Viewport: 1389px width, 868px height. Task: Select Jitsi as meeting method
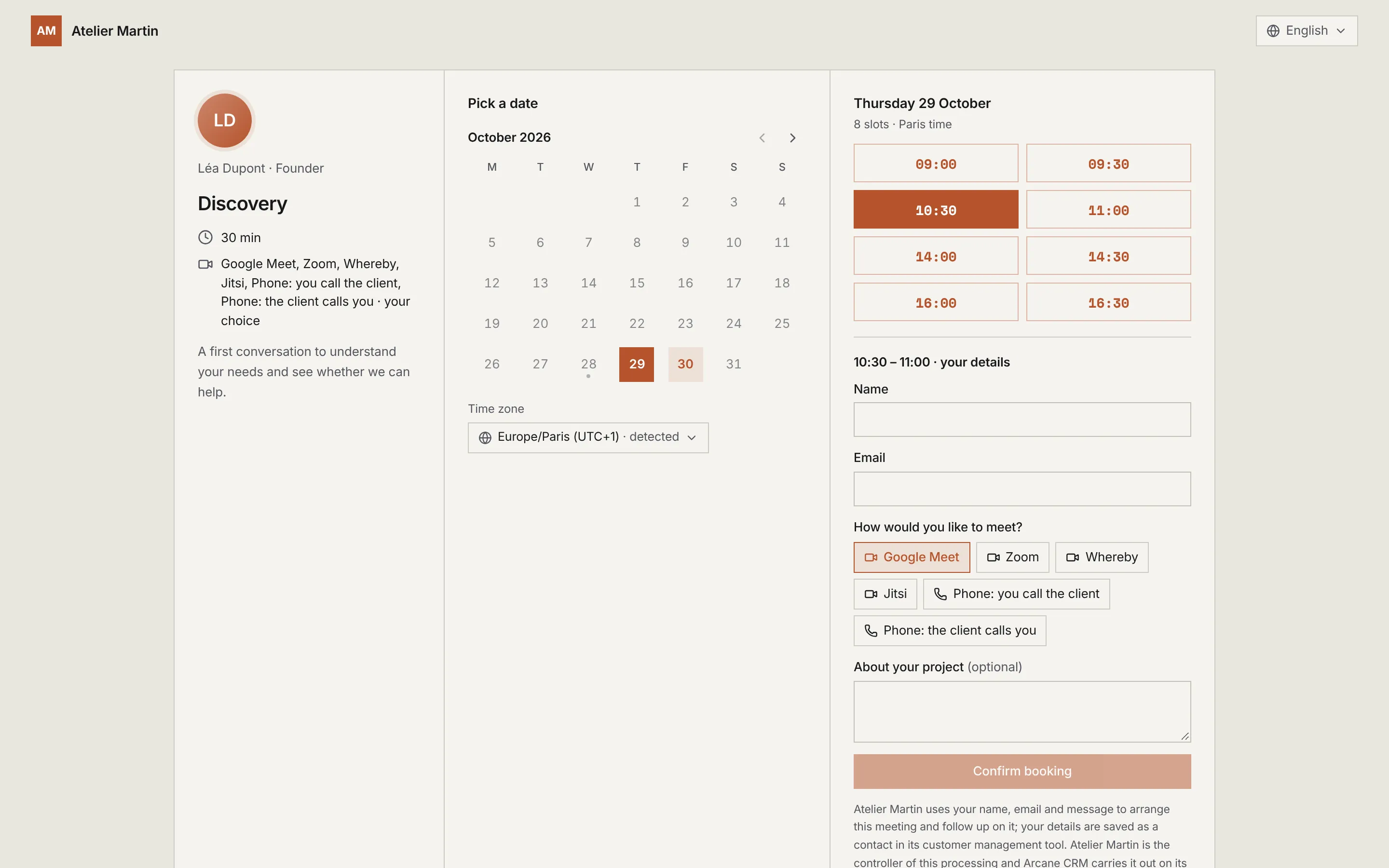point(885,594)
